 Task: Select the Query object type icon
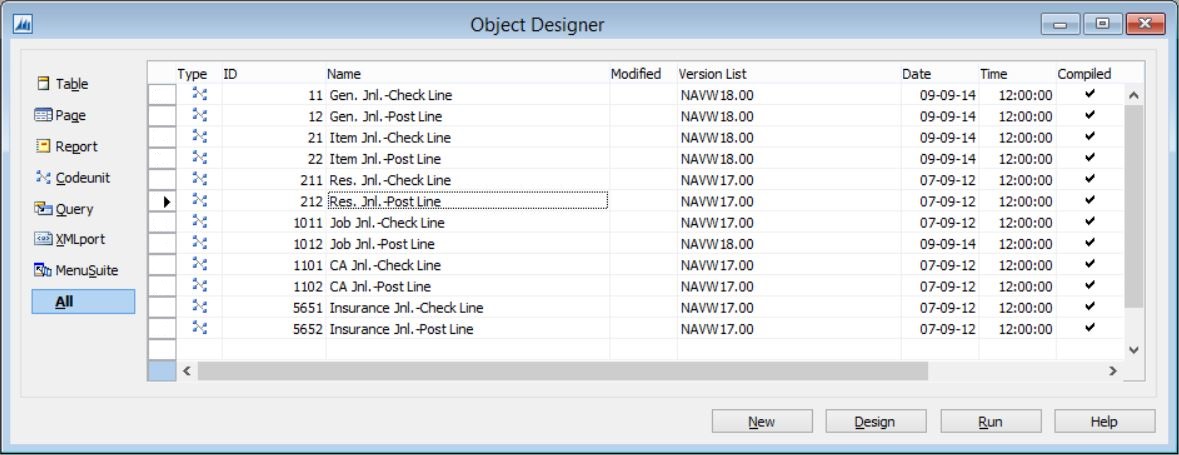[x=43, y=208]
